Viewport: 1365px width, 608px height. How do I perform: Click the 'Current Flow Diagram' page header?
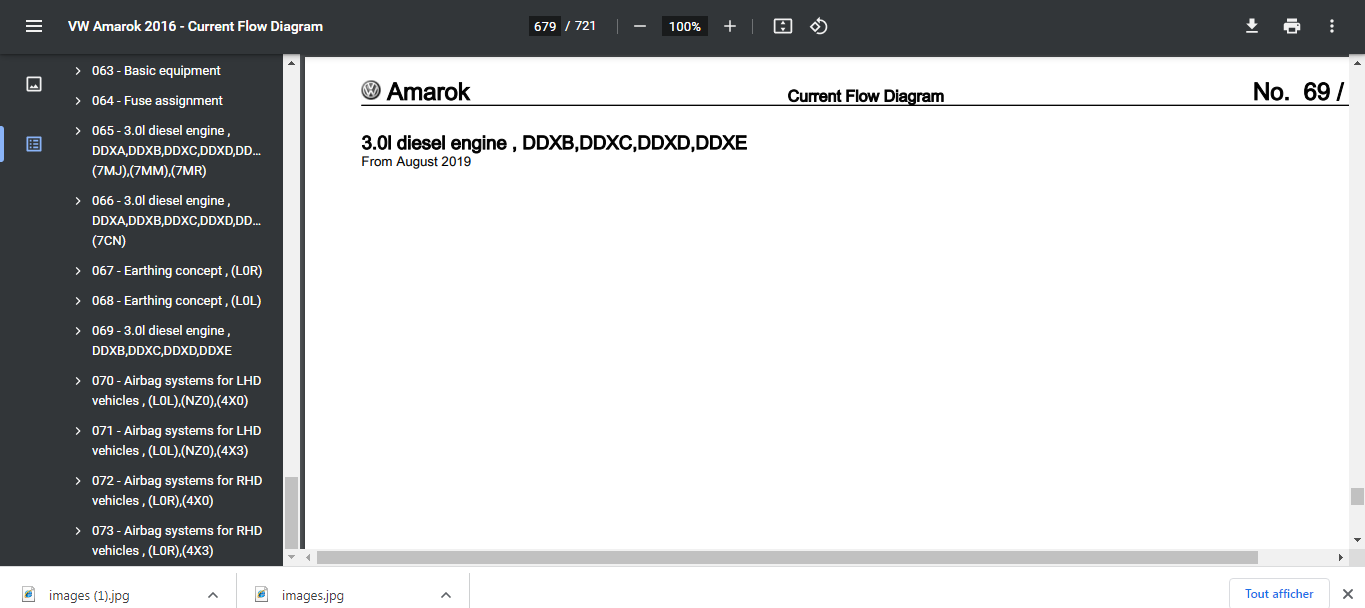click(x=866, y=96)
